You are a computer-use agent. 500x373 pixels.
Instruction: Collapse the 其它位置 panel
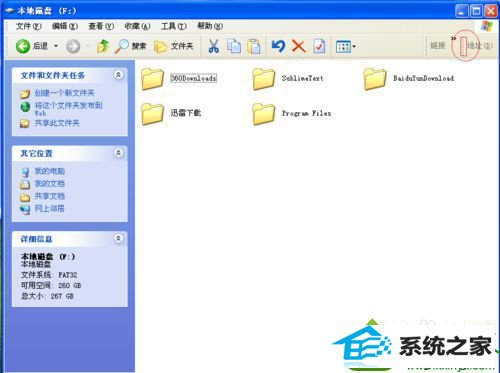click(x=118, y=153)
